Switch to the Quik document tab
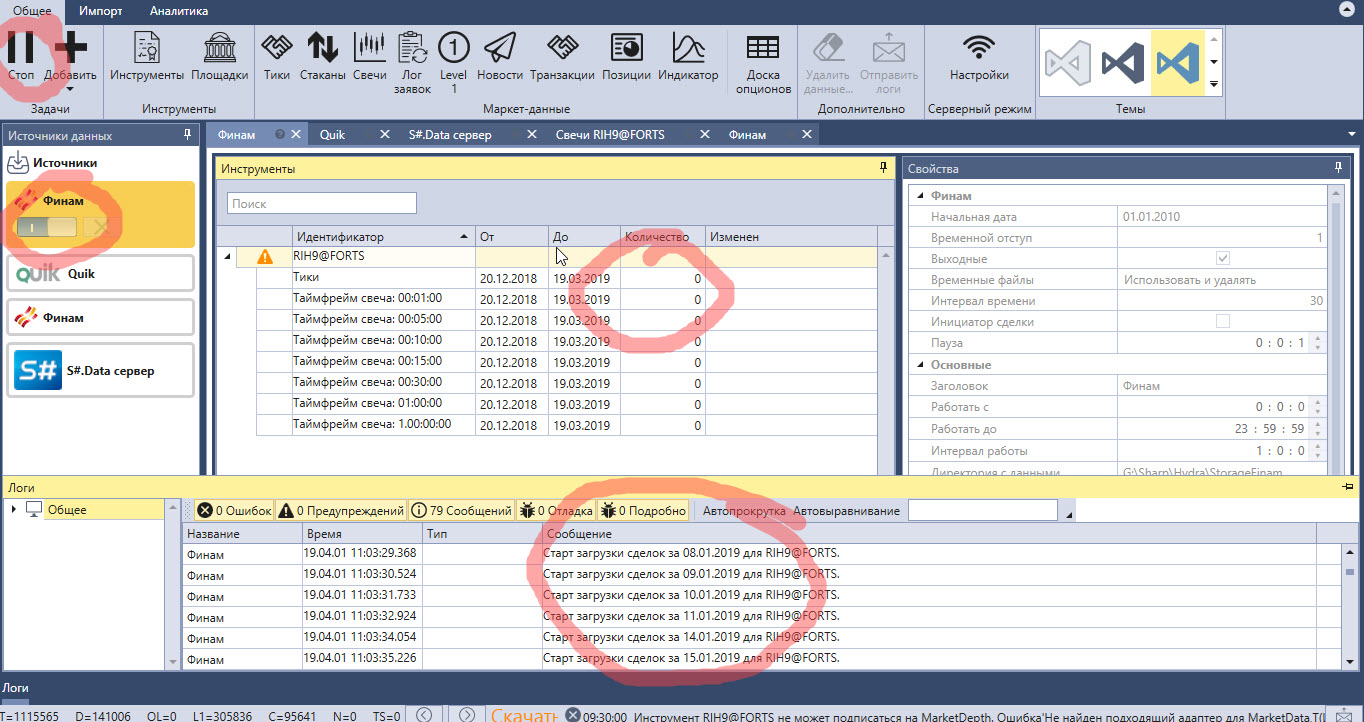The width and height of the screenshot is (1364, 722). click(x=332, y=135)
